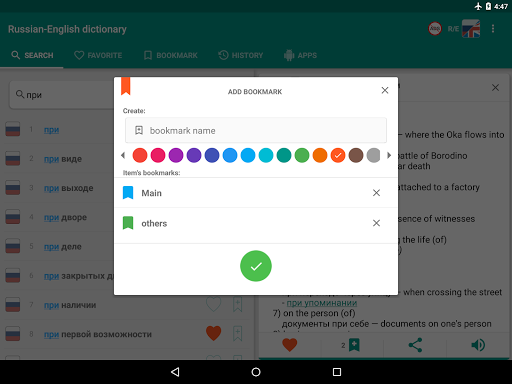This screenshot has width=512, height=384.
Task: Close the Add Bookmark dialog
Action: click(385, 90)
